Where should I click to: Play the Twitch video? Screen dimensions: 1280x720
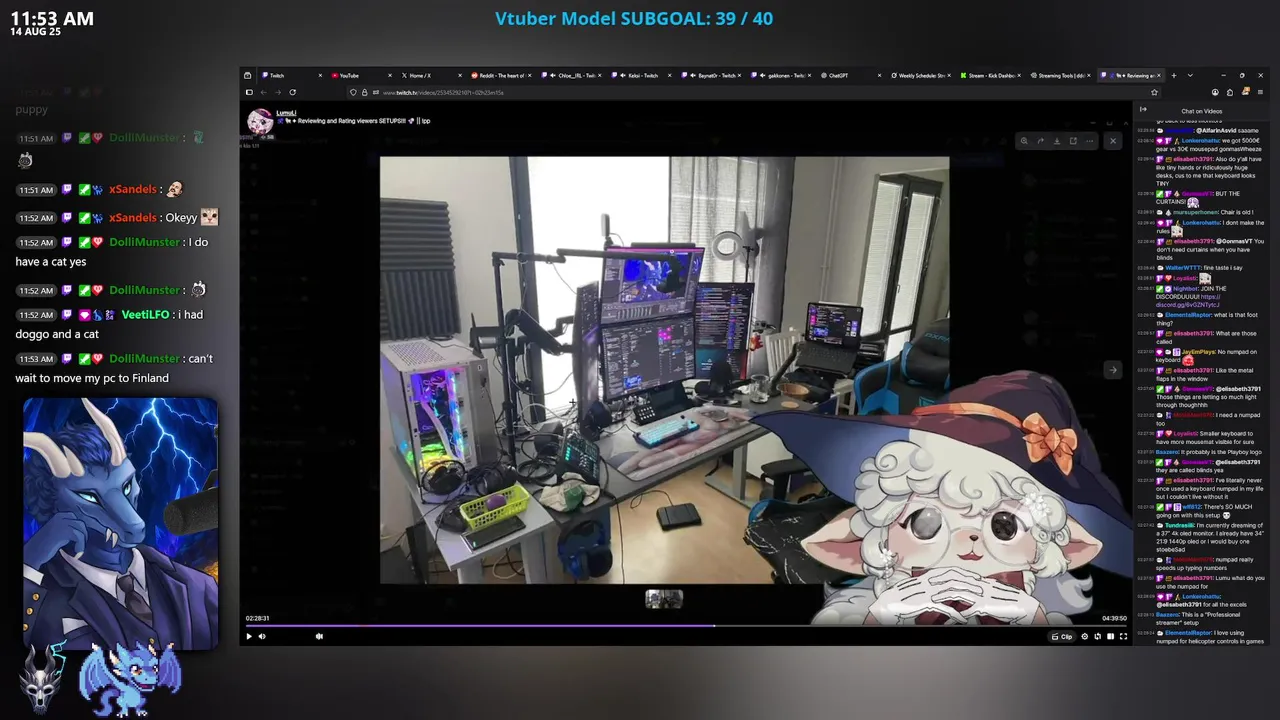(x=249, y=636)
